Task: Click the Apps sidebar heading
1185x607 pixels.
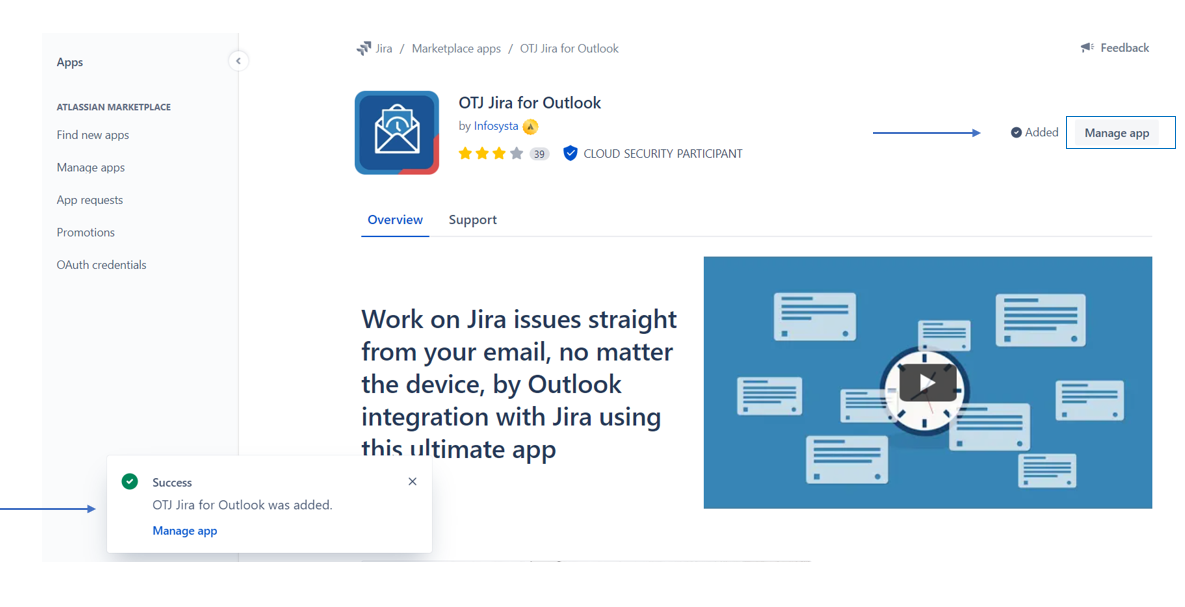Action: pos(70,62)
